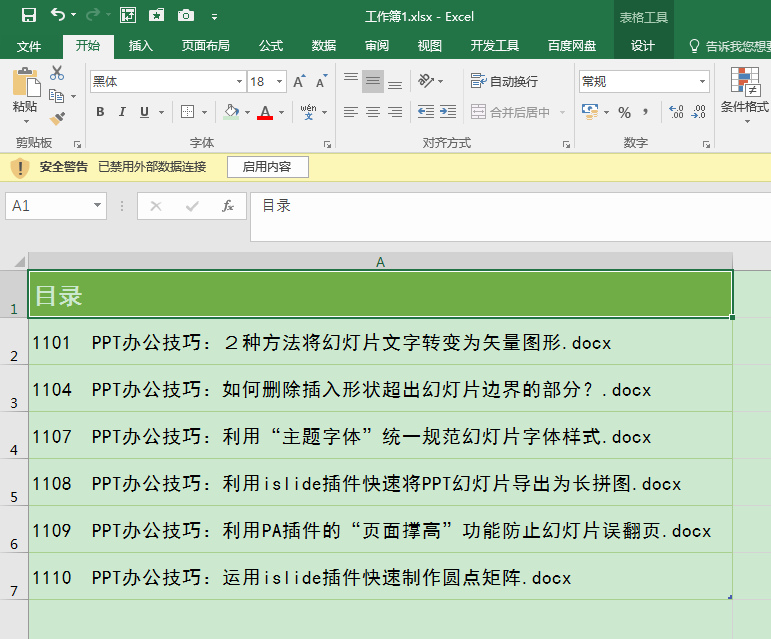771x639 pixels.
Task: Click the Select All corner triangle
Action: [19, 261]
